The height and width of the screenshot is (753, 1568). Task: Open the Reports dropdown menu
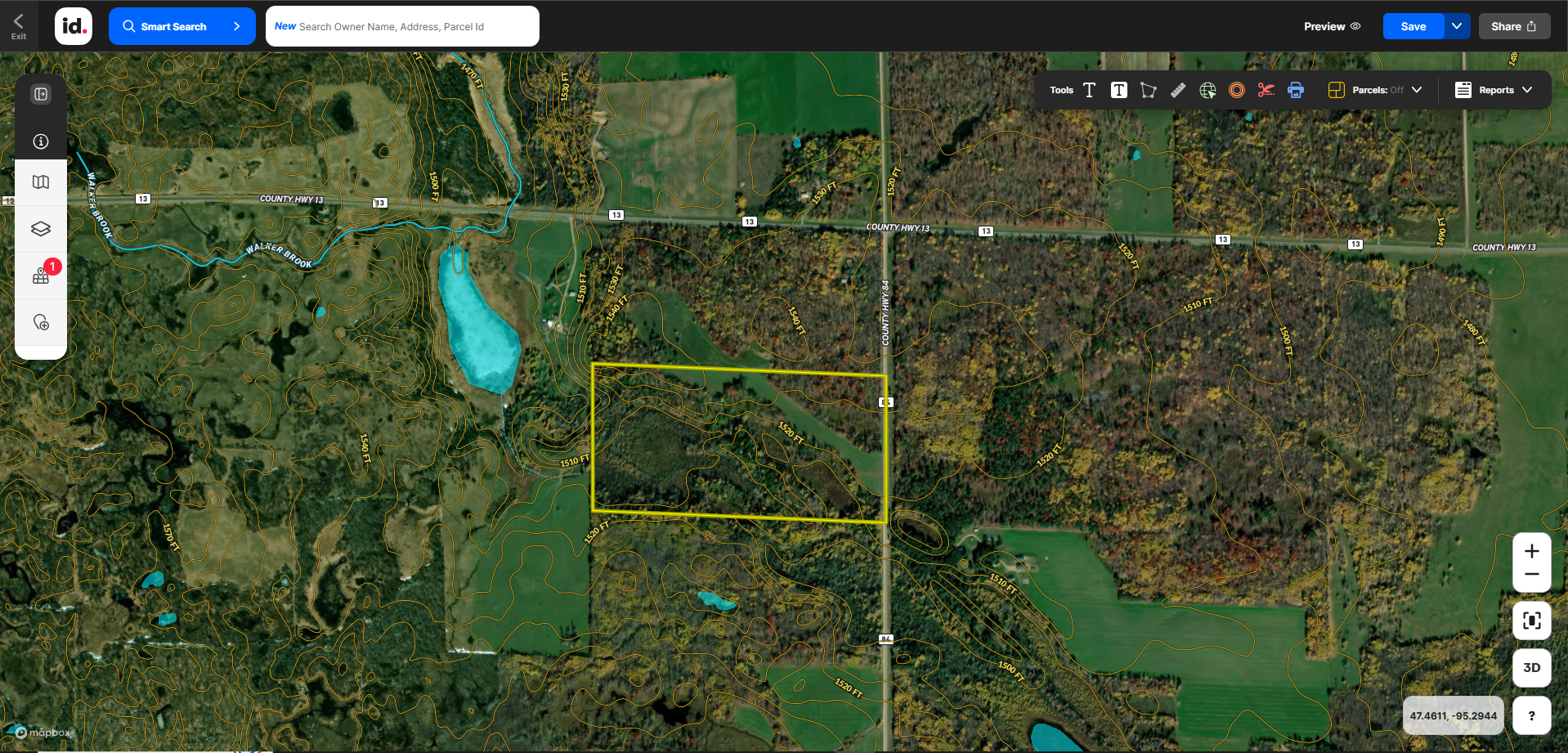coord(1494,90)
